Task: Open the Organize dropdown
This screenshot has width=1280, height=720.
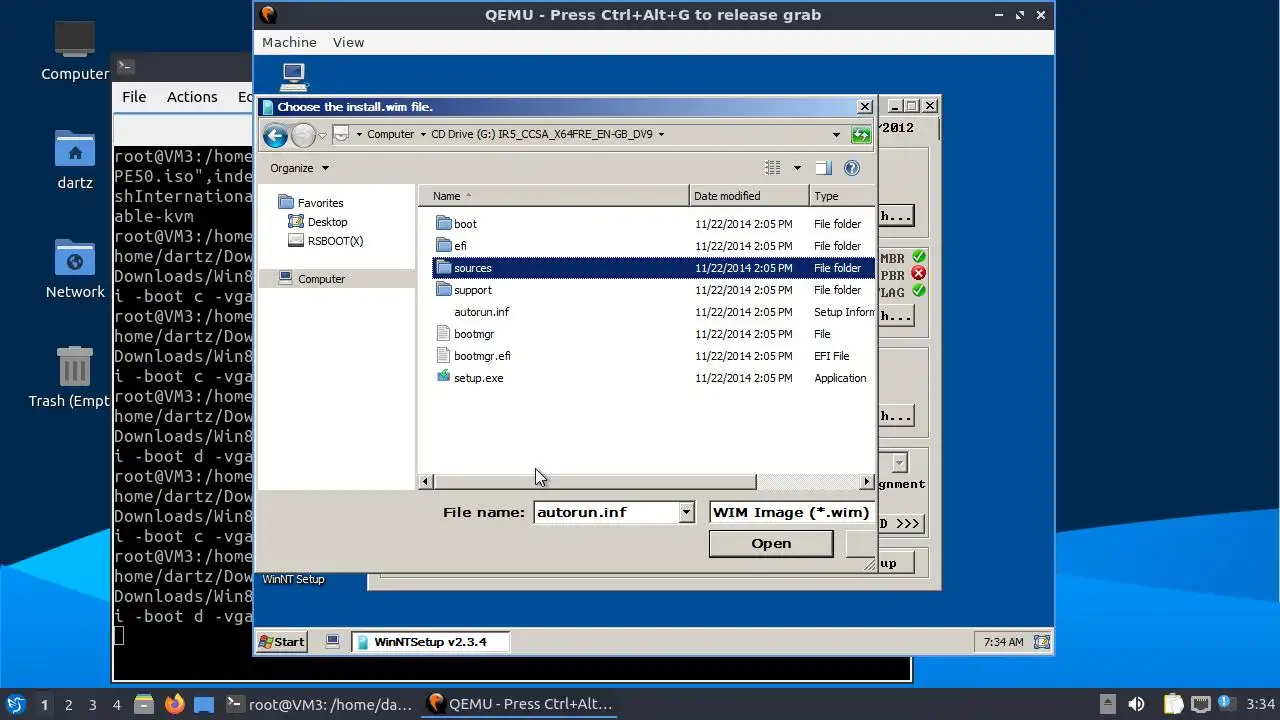Action: click(299, 168)
